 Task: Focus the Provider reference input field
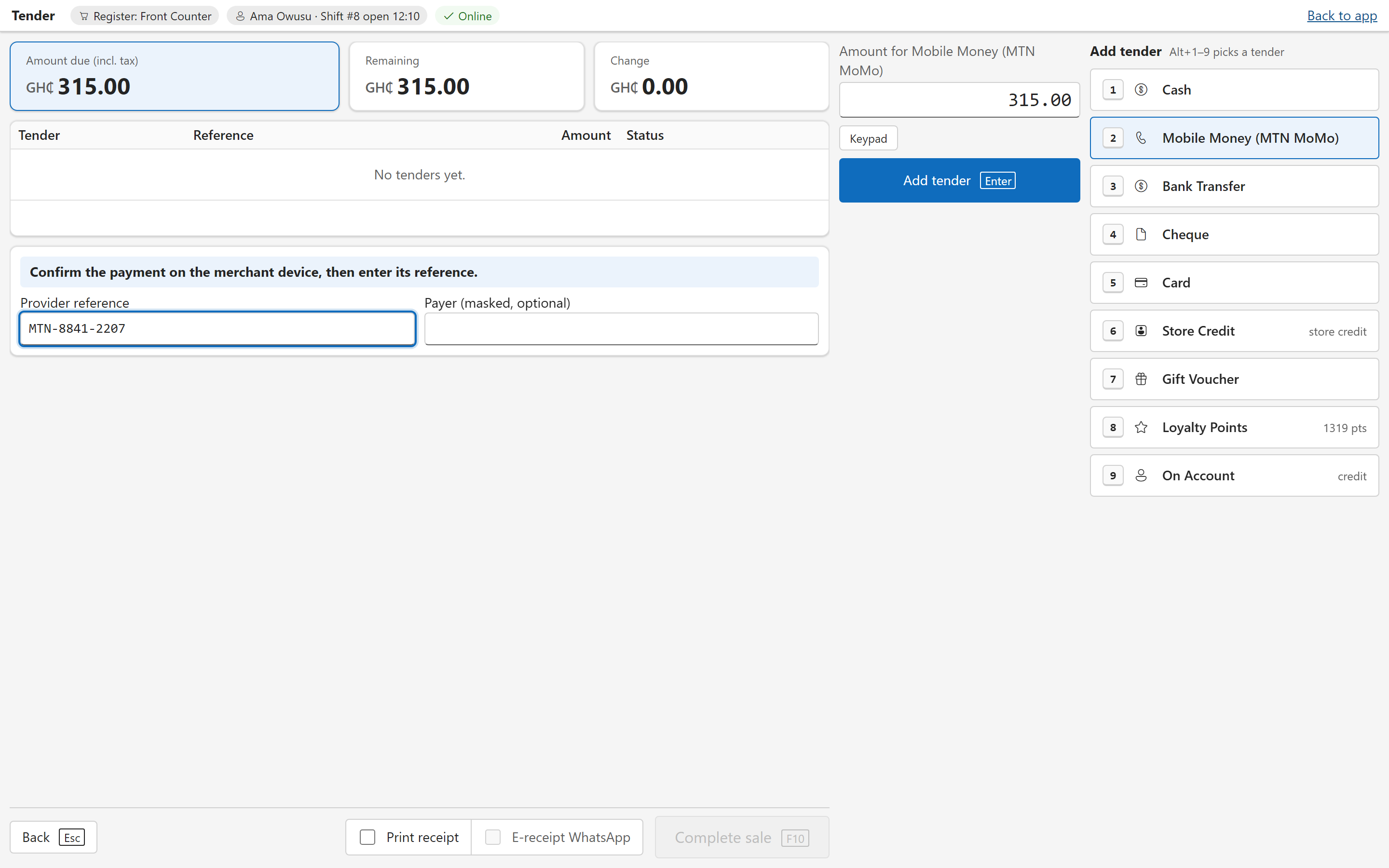pyautogui.click(x=217, y=328)
